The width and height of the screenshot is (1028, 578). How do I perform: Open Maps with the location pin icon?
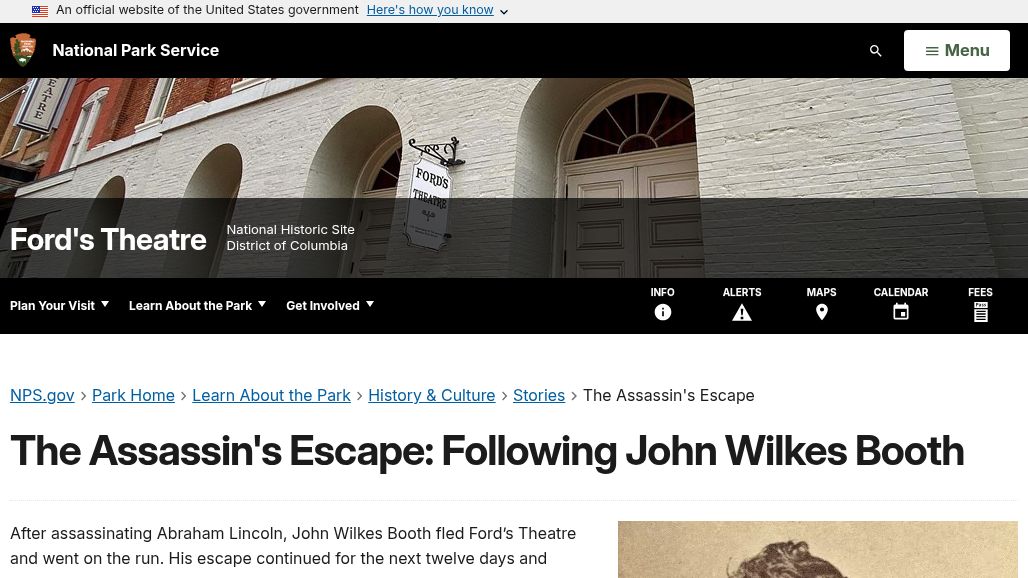click(x=821, y=313)
